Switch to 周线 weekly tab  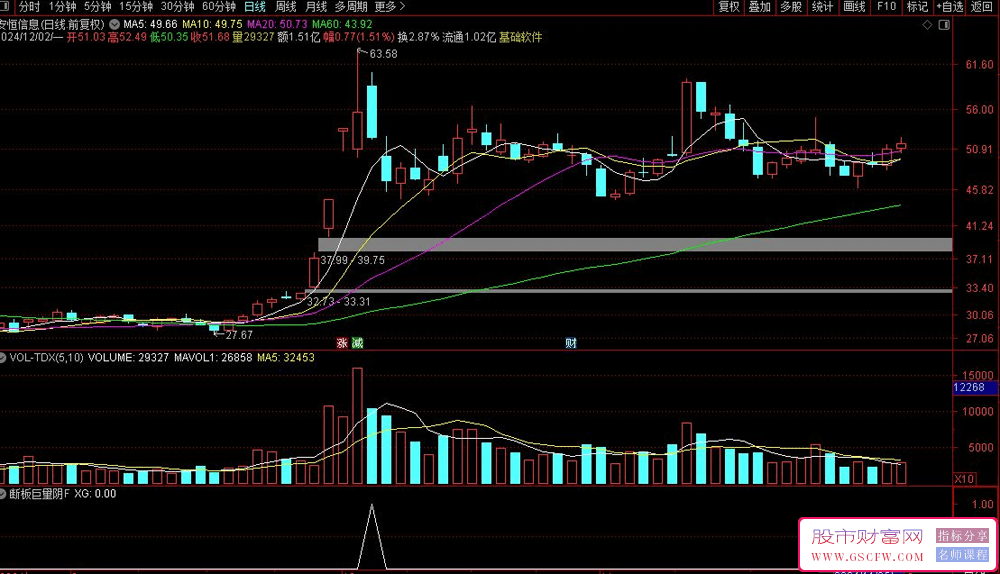coord(286,6)
